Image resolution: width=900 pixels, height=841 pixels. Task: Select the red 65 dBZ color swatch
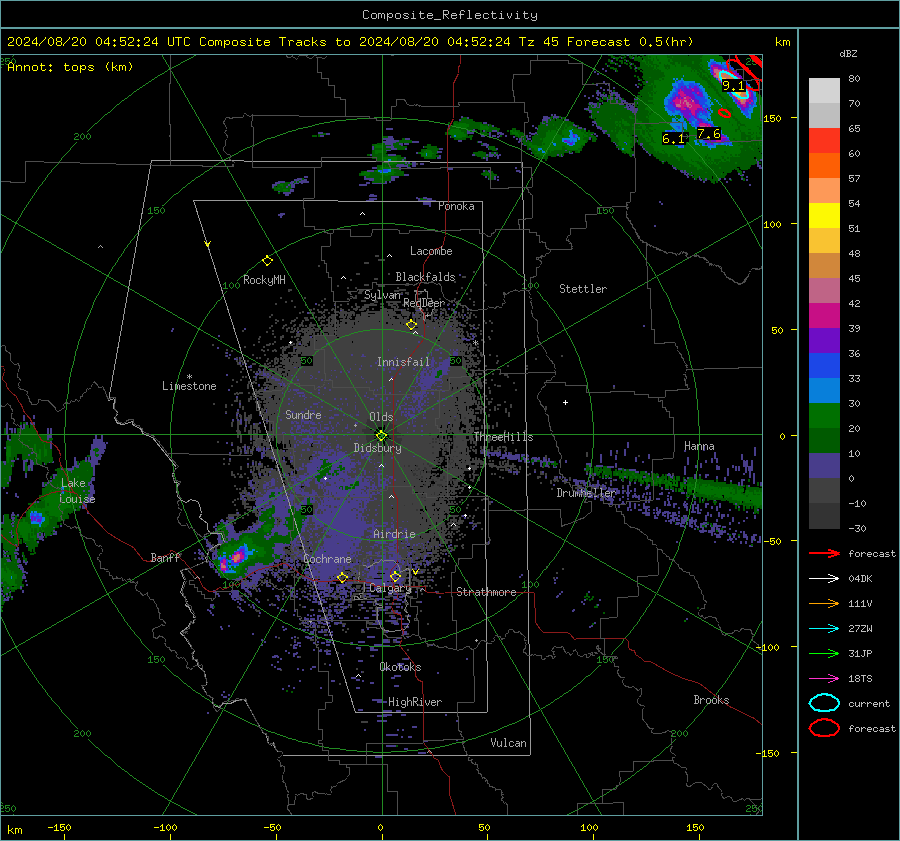tap(824, 140)
